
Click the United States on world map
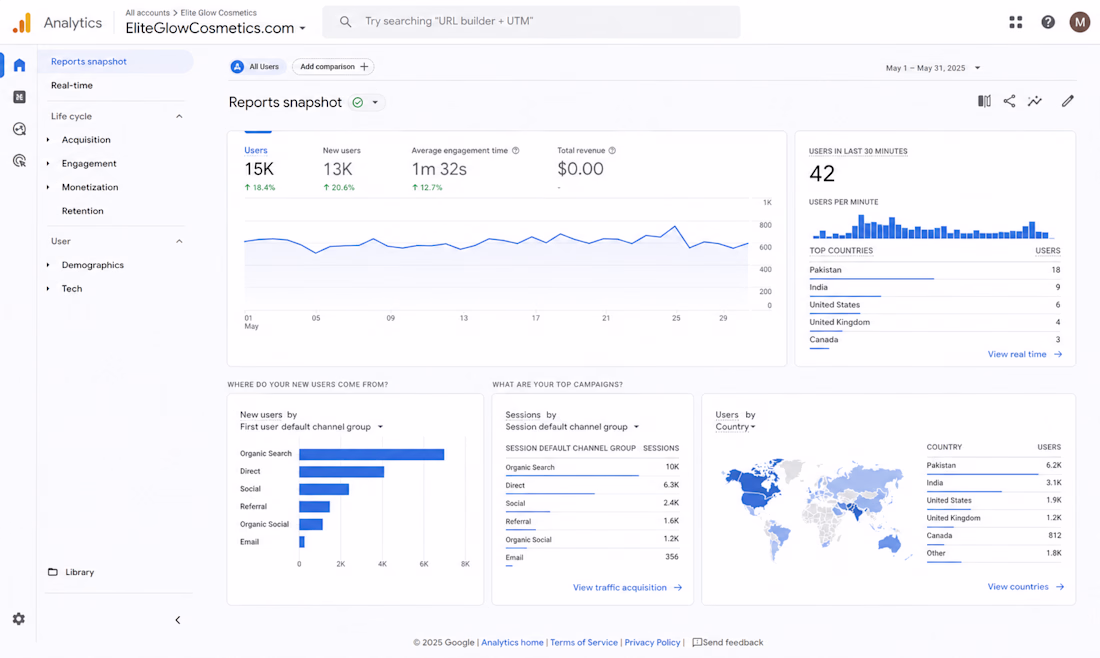pyautogui.click(x=757, y=499)
